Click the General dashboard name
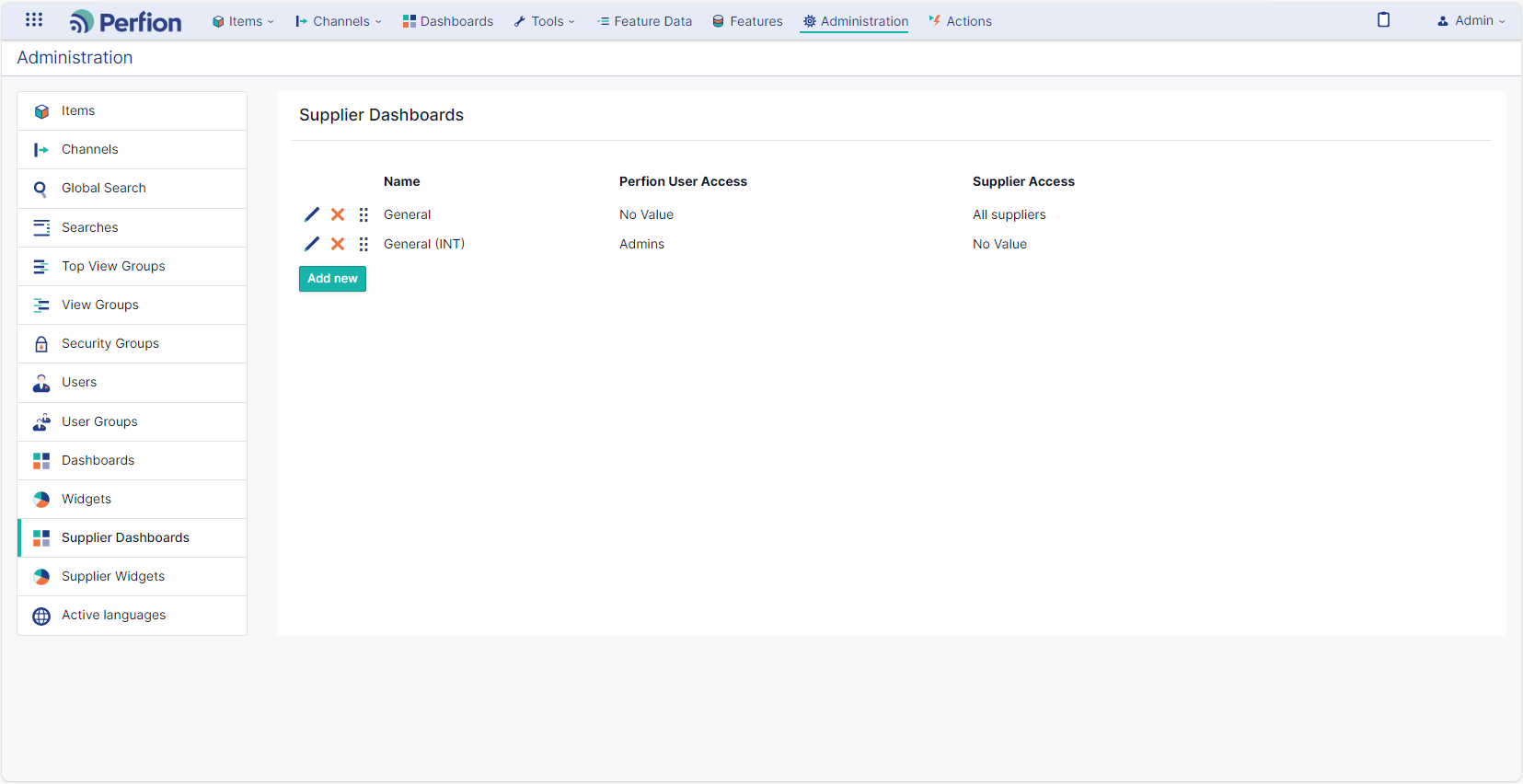 (407, 214)
